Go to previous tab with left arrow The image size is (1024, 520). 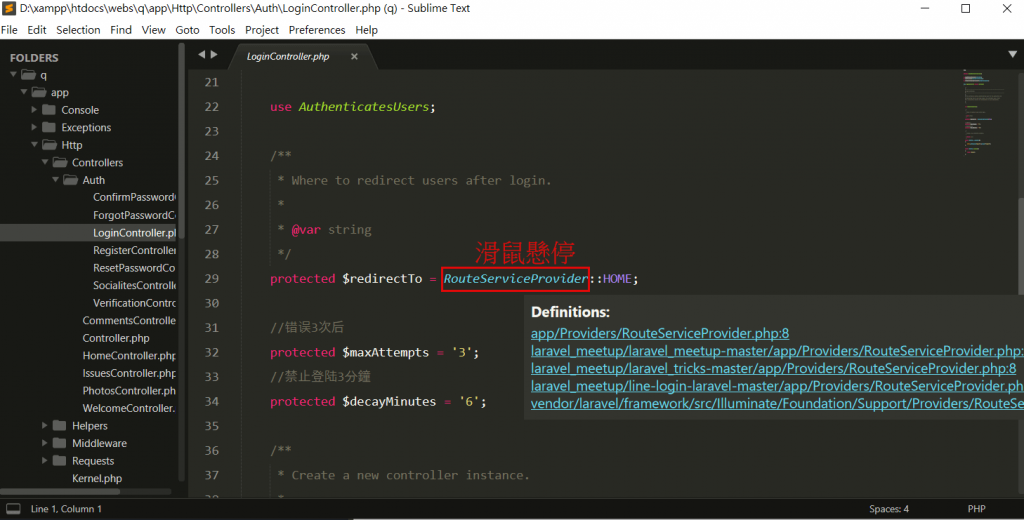202,55
